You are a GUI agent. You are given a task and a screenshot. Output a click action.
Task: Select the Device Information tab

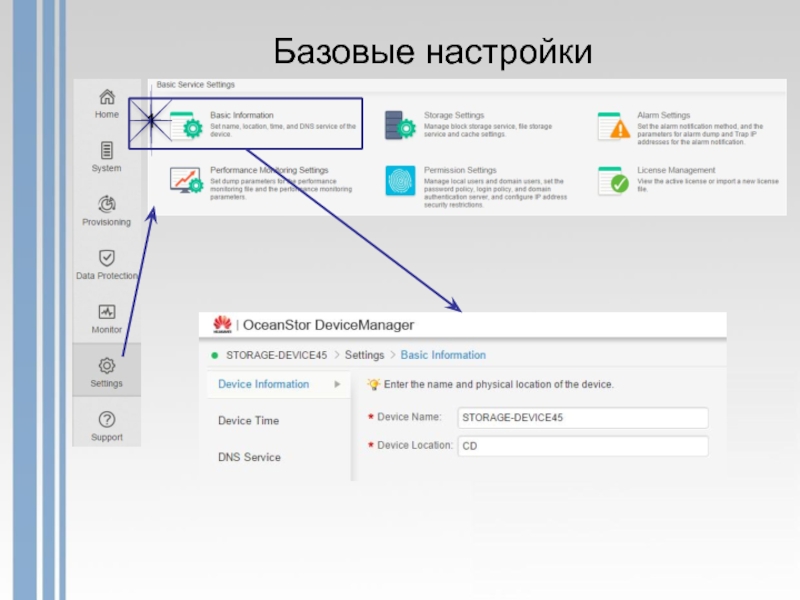279,384
